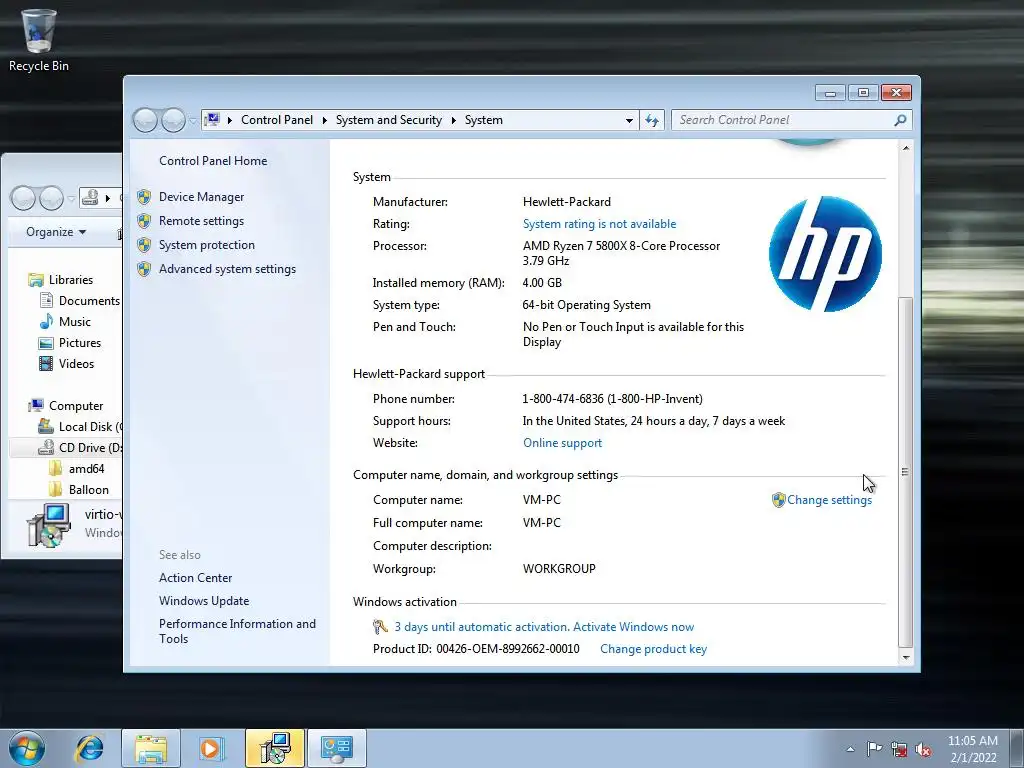
Task: Click the vertical scrollbar thumb in System window
Action: pos(905,472)
